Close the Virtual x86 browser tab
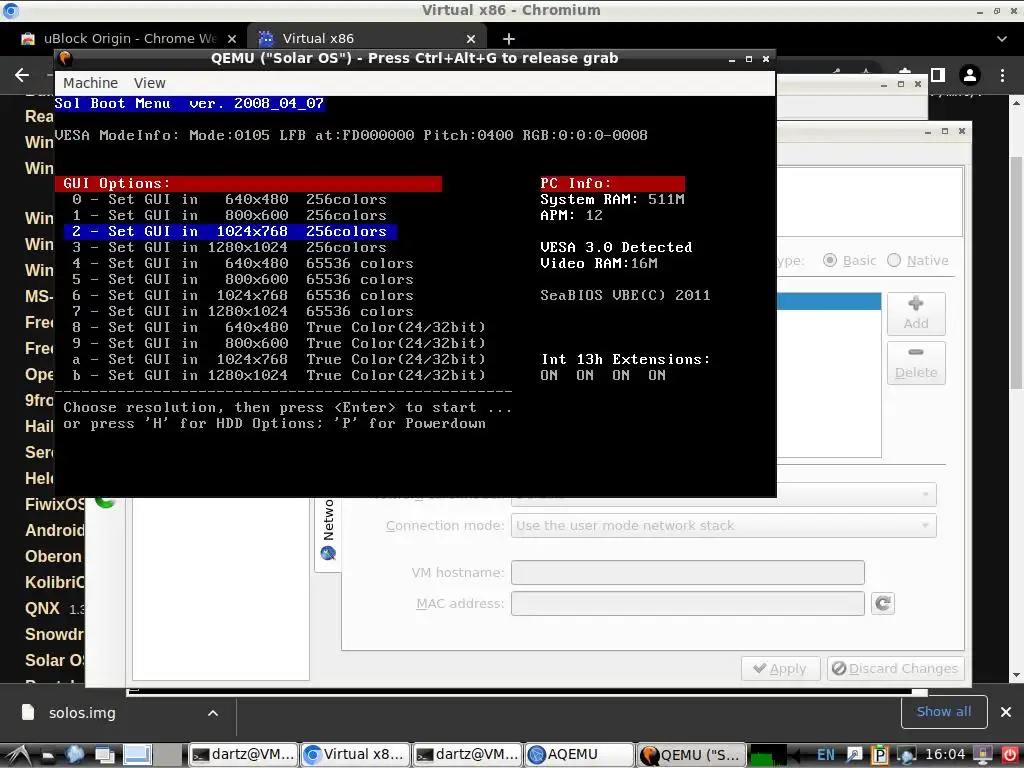1024x768 pixels. point(472,39)
